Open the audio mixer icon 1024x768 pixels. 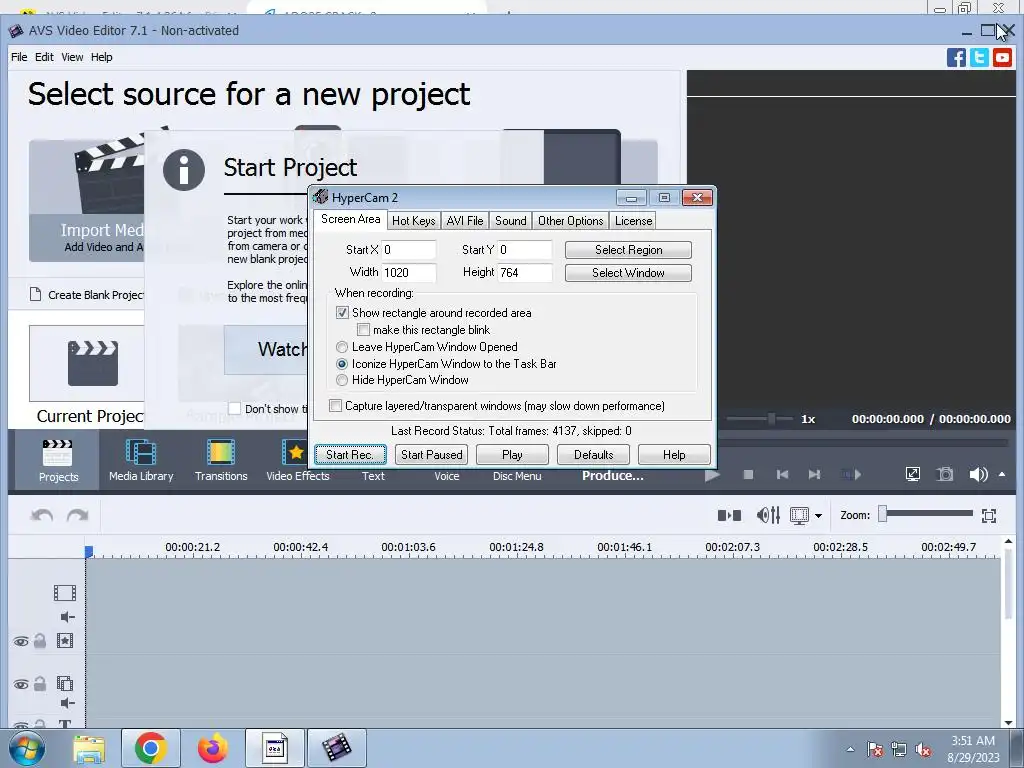768,515
